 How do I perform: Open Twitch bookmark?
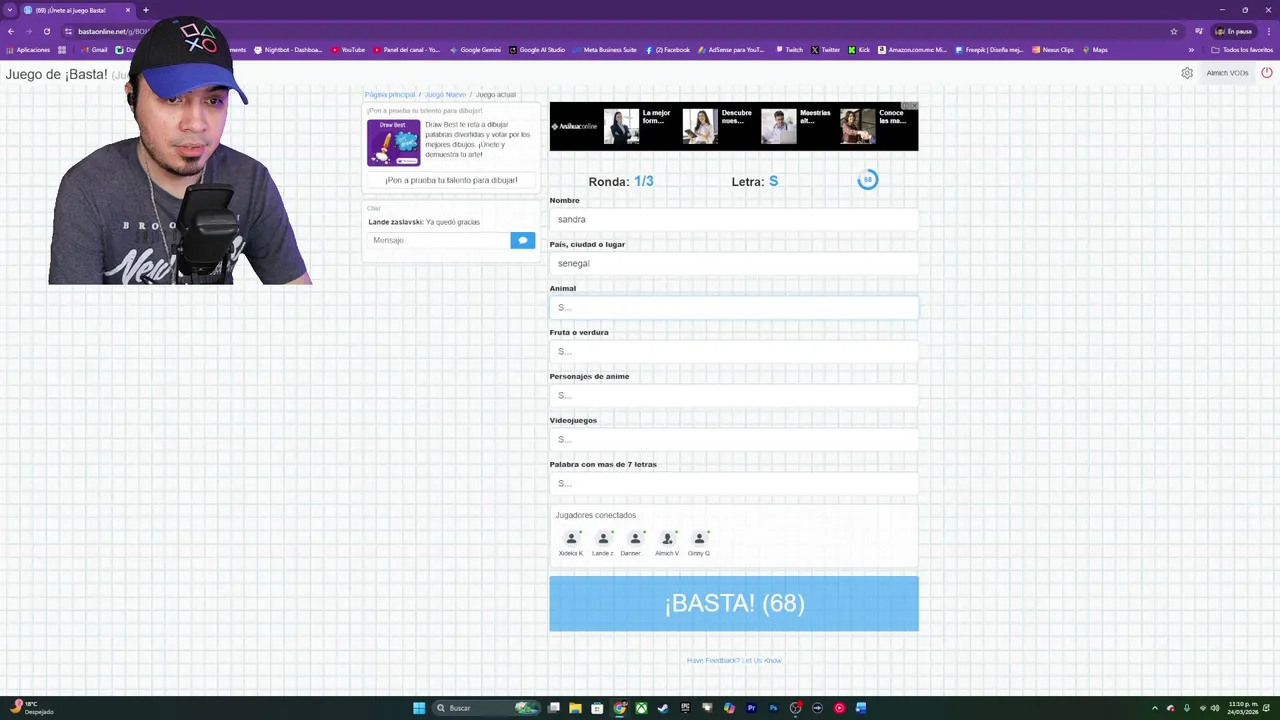[789, 50]
